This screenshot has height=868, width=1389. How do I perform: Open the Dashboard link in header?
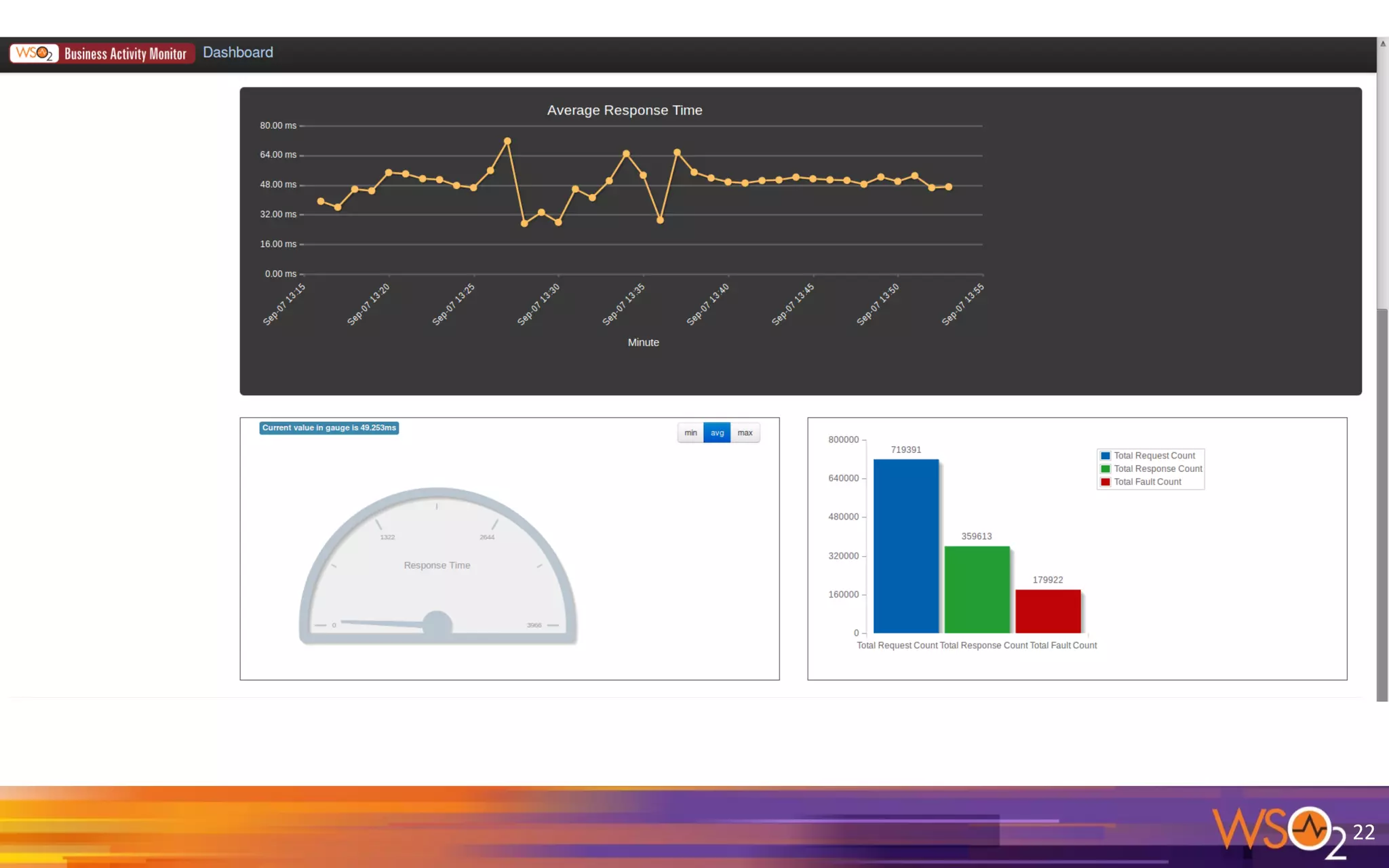[x=237, y=52]
